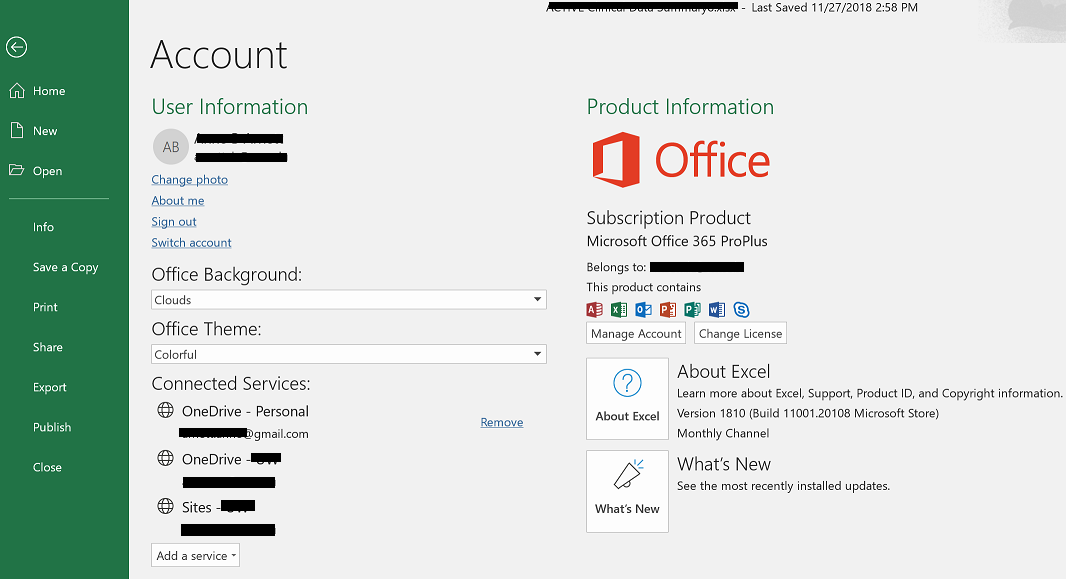Click the Skype app icon
The height and width of the screenshot is (579, 1066).
tap(741, 310)
